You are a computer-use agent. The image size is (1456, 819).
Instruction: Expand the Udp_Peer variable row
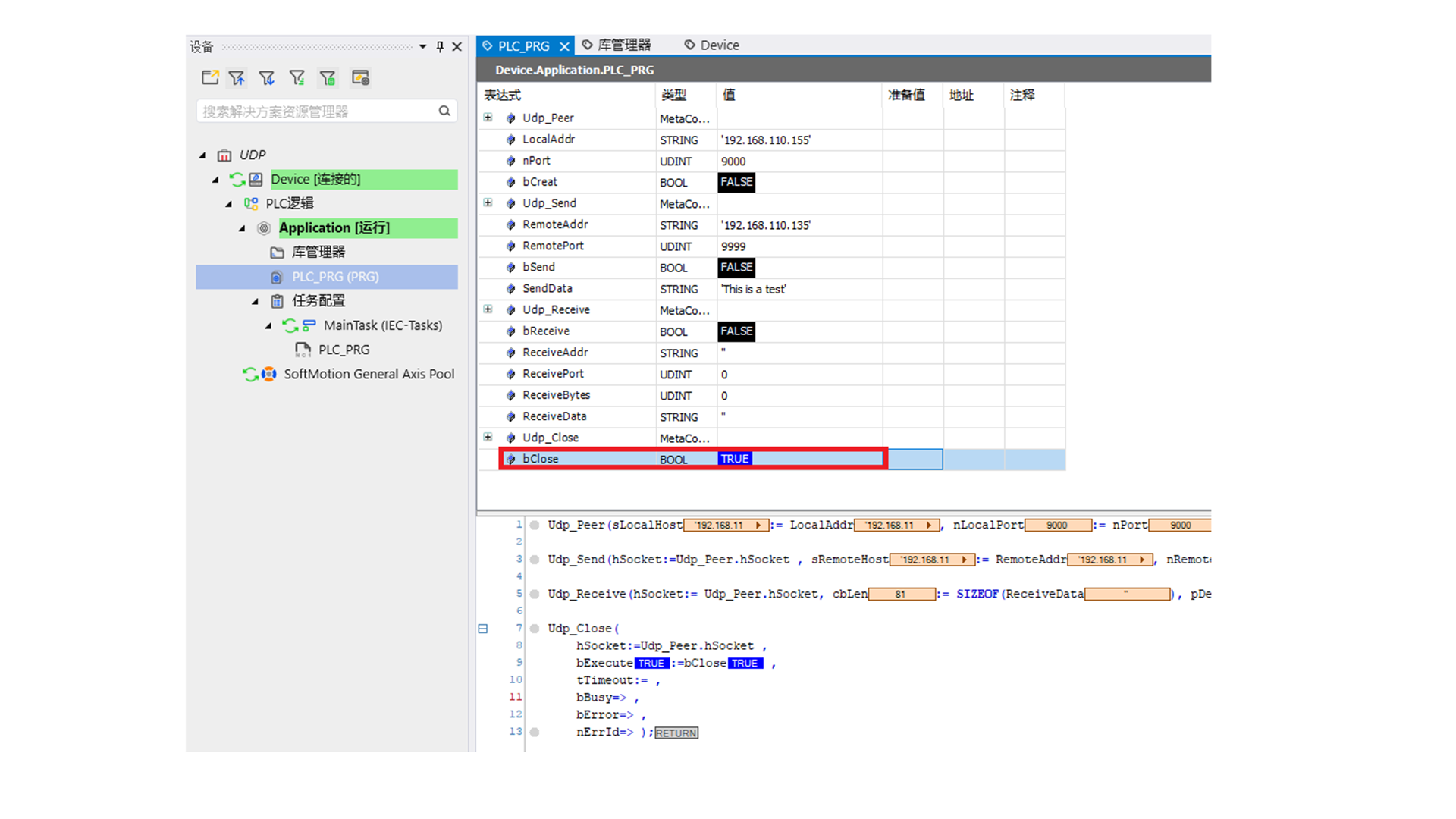click(x=488, y=118)
